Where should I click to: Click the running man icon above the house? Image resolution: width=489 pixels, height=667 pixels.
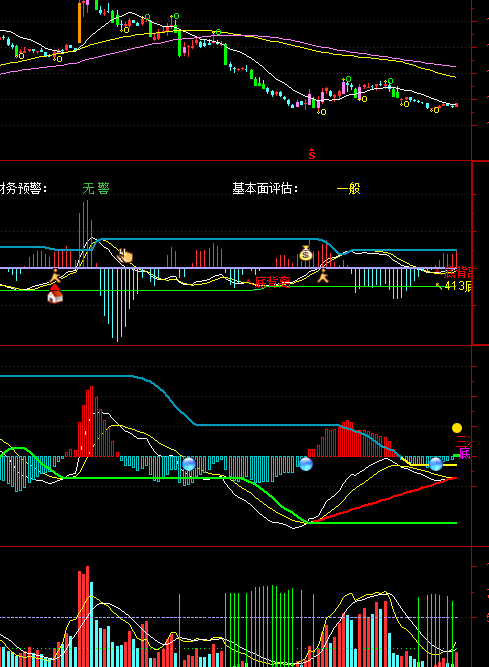(55, 276)
